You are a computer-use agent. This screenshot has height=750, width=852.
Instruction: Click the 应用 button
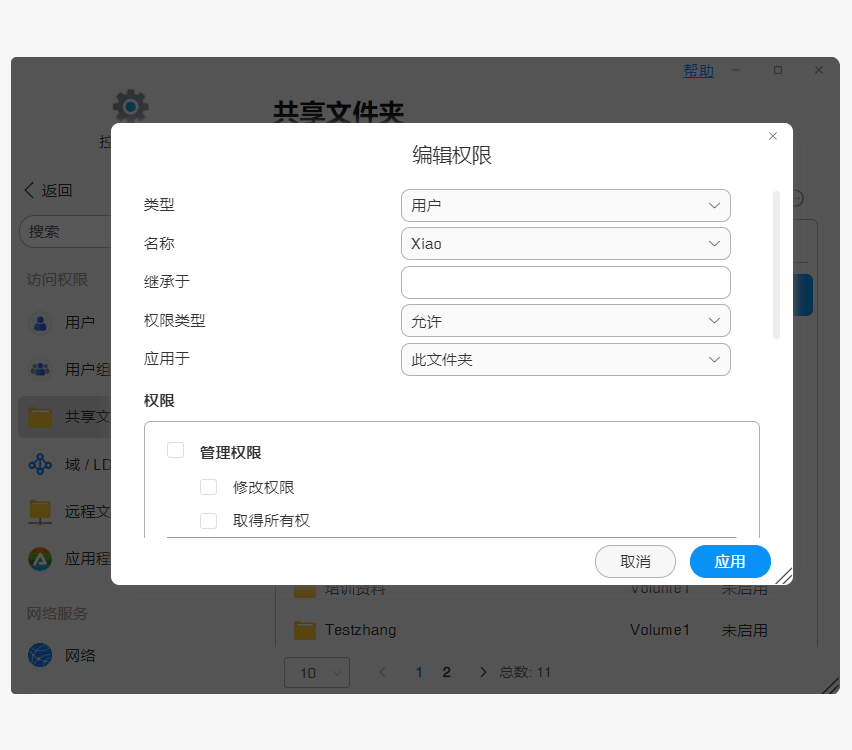730,561
